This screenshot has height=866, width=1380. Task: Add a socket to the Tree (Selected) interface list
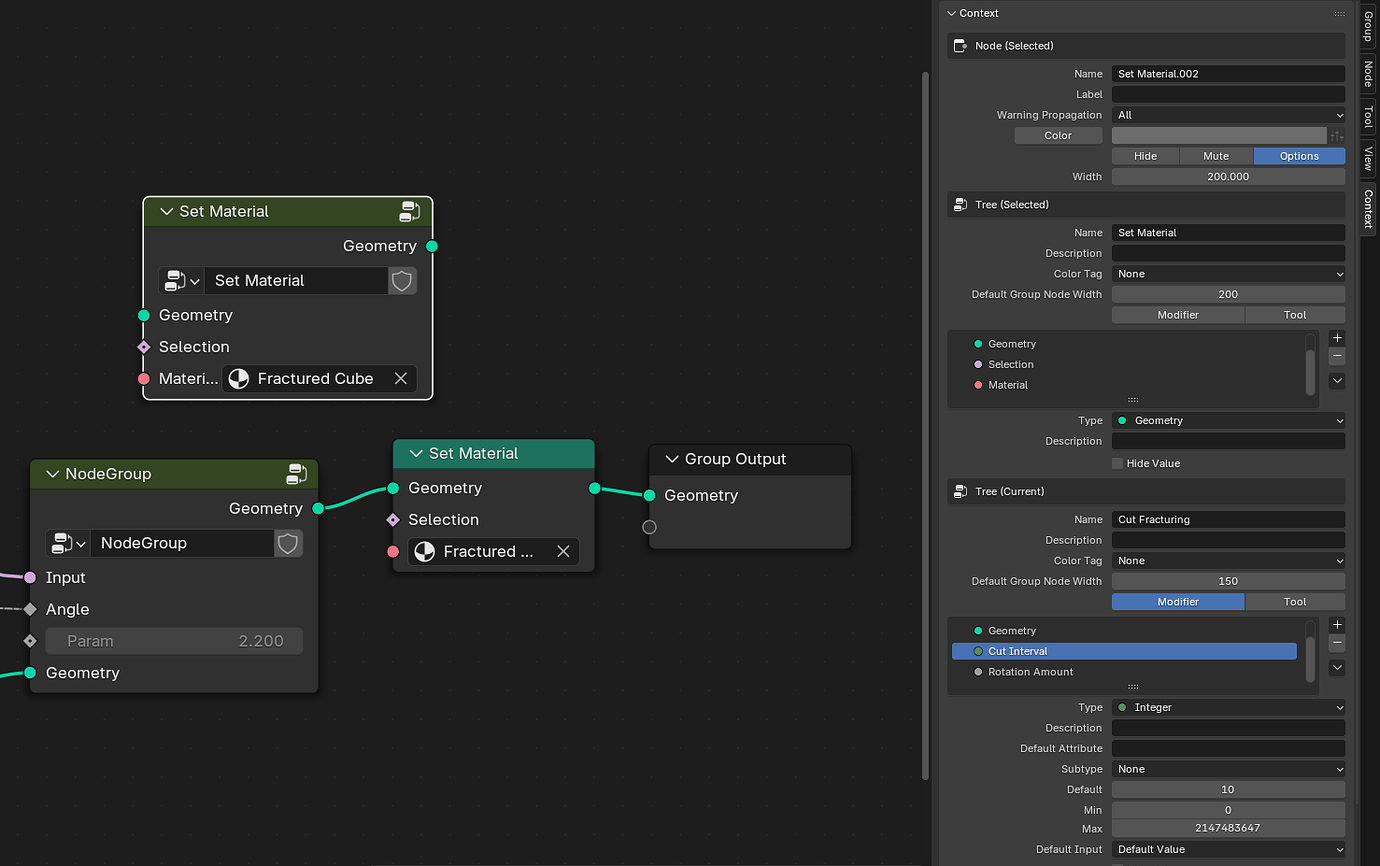point(1337,338)
